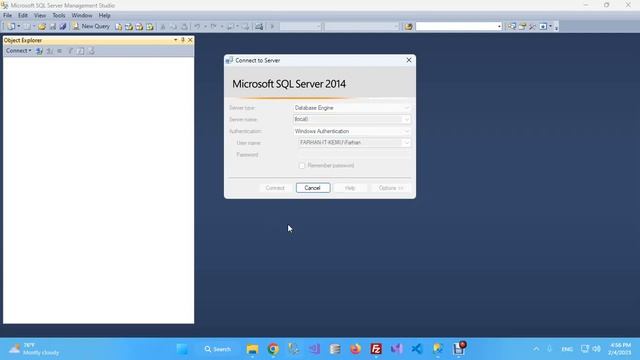640x360 pixels.
Task: Click the Copy toolbar icon
Action: [x=173, y=27]
